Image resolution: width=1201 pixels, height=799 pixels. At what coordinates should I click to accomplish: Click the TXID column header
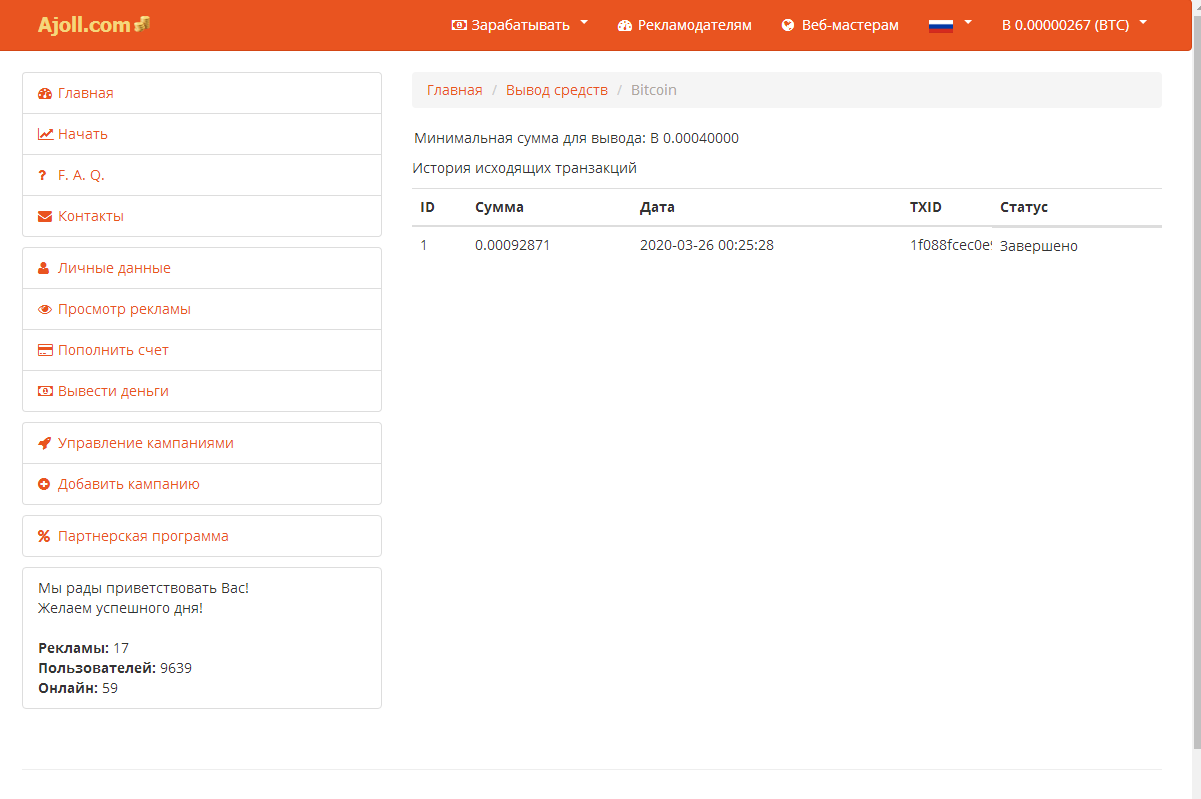(926, 207)
